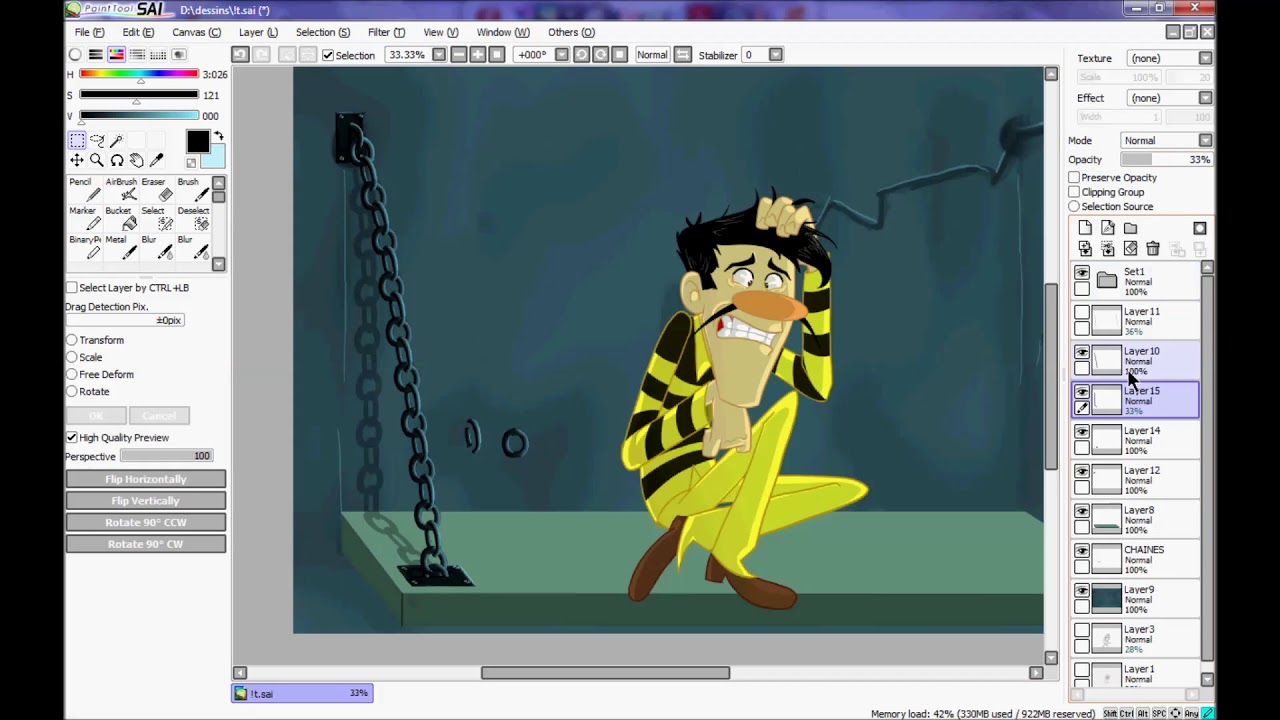The width and height of the screenshot is (1280, 720).
Task: Open the rotation angle dropdown
Action: [x=562, y=55]
